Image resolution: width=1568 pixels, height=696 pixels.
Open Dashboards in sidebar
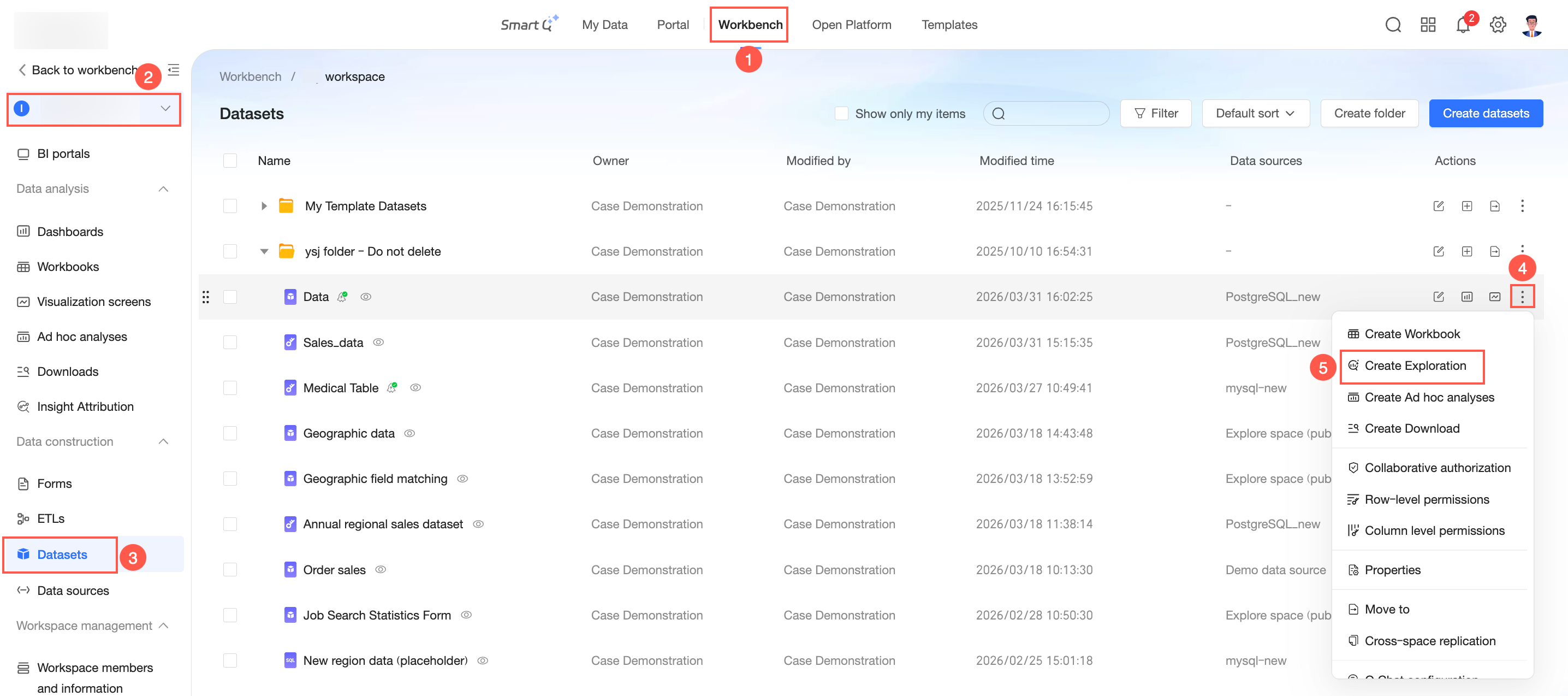point(70,232)
